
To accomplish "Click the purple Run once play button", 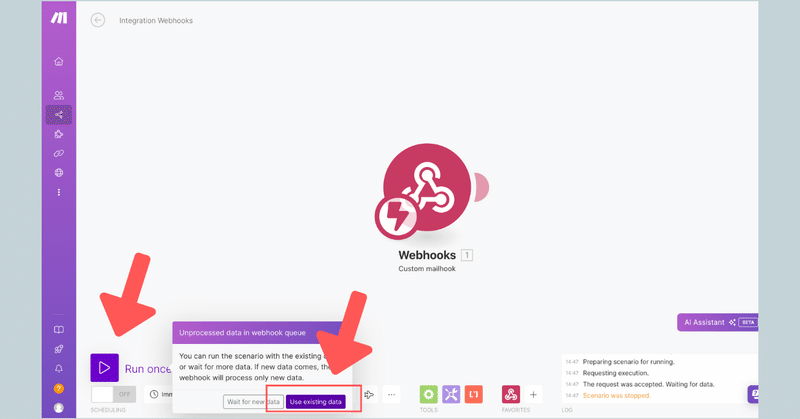I will [105, 367].
